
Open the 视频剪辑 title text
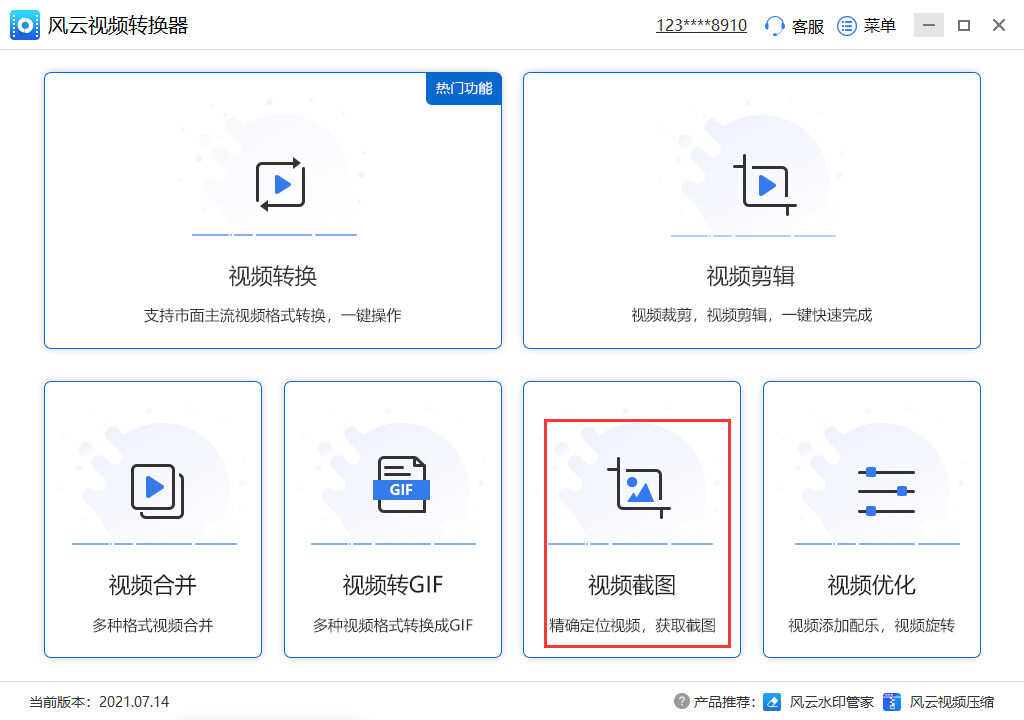click(751, 276)
